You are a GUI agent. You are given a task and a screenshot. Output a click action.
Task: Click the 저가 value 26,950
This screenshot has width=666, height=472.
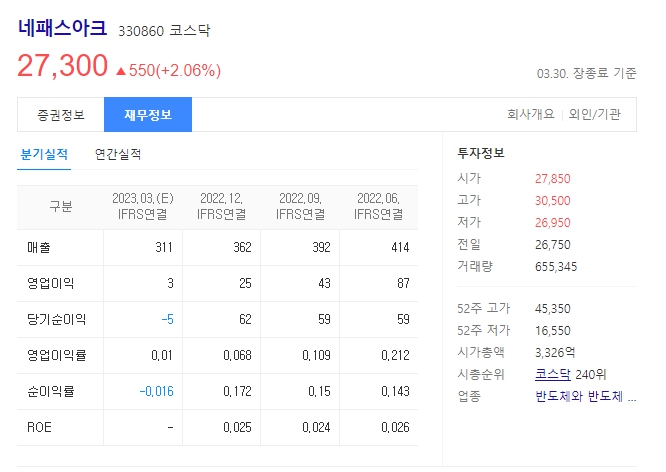coord(553,223)
